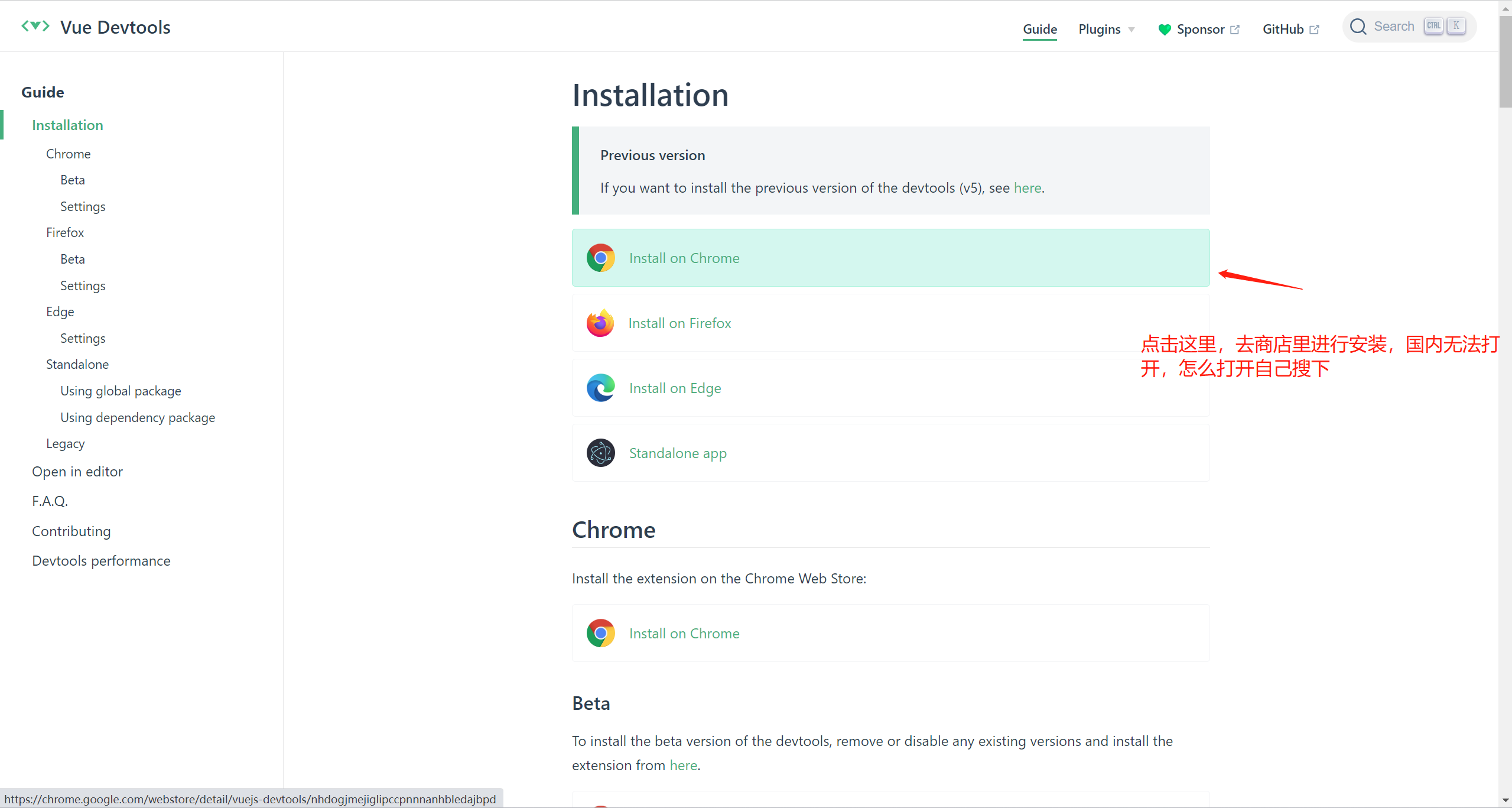Open Using global package sidebar entry
This screenshot has height=808, width=1512.
tap(121, 391)
